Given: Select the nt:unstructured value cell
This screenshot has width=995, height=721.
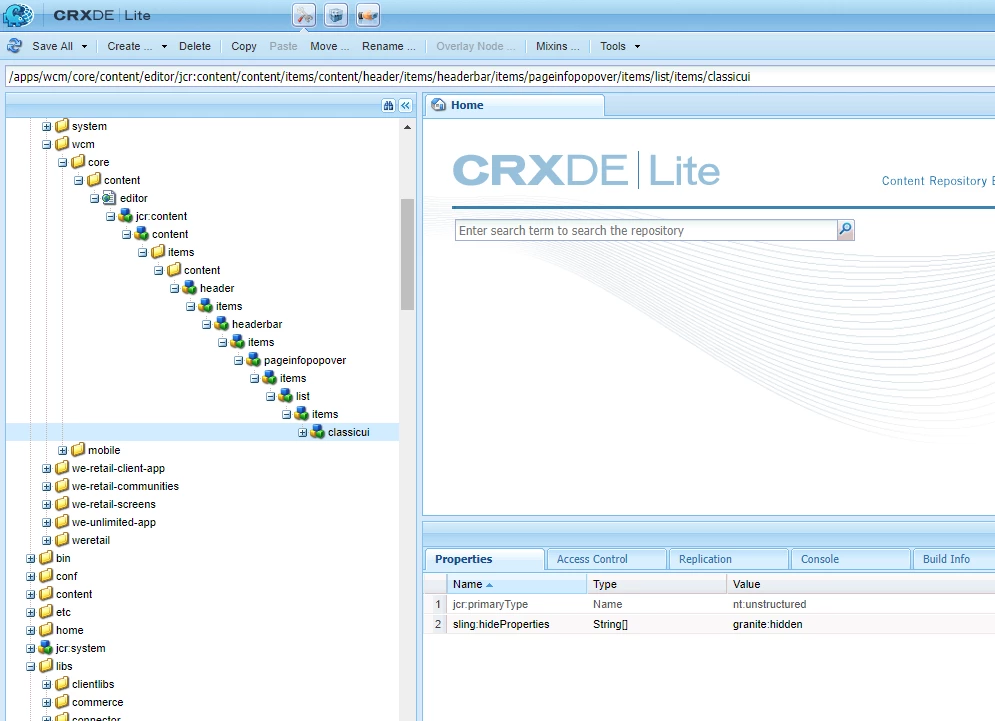Looking at the screenshot, I should [769, 604].
